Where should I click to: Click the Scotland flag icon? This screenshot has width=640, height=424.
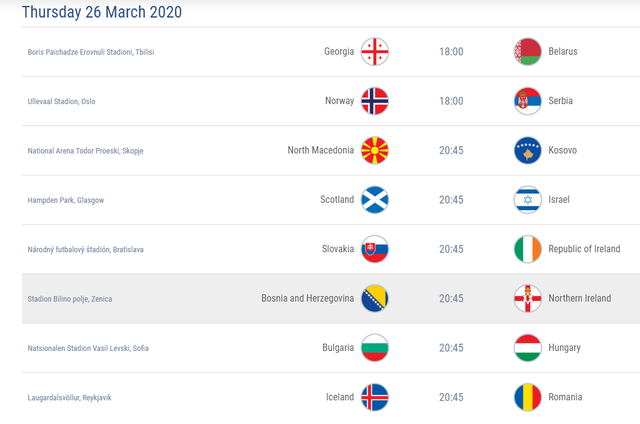[375, 200]
